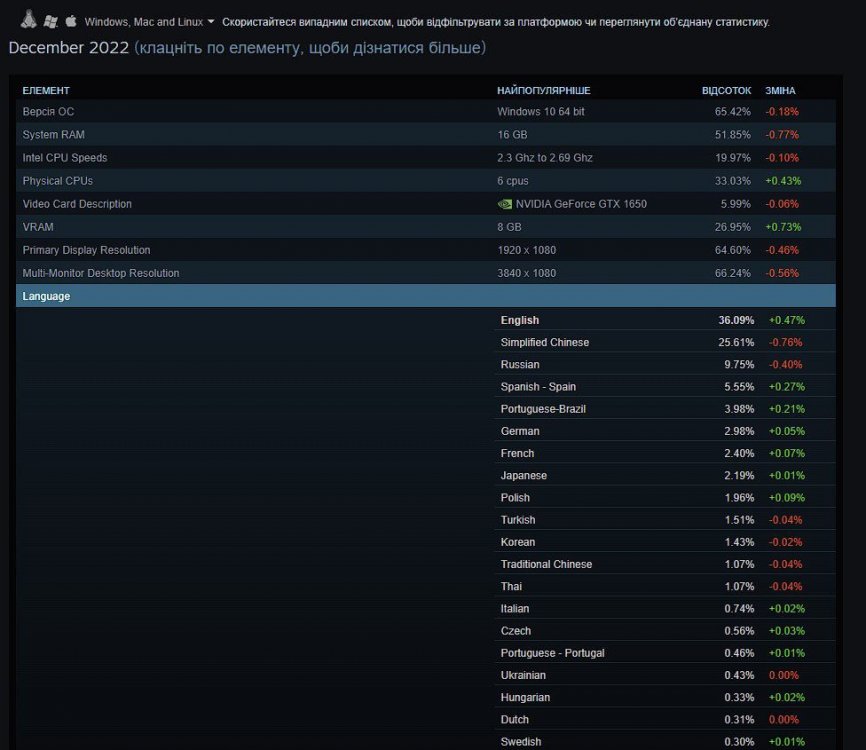Click the ЗМІНА column header

coord(780,91)
